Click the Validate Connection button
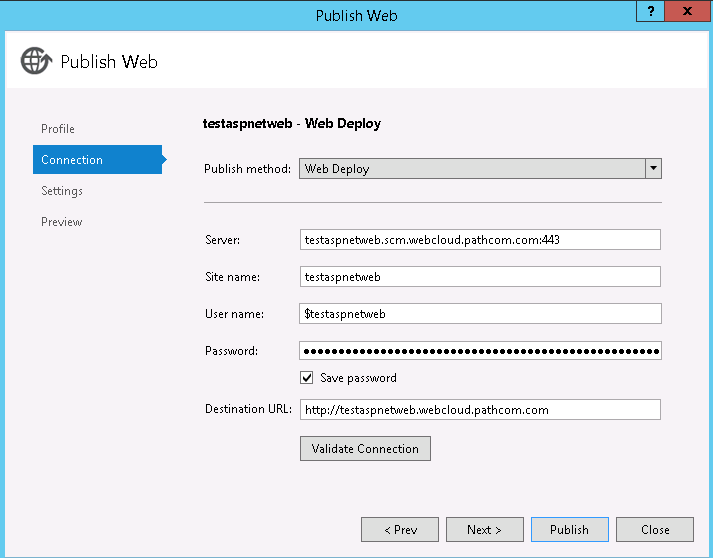713x558 pixels. 365,448
